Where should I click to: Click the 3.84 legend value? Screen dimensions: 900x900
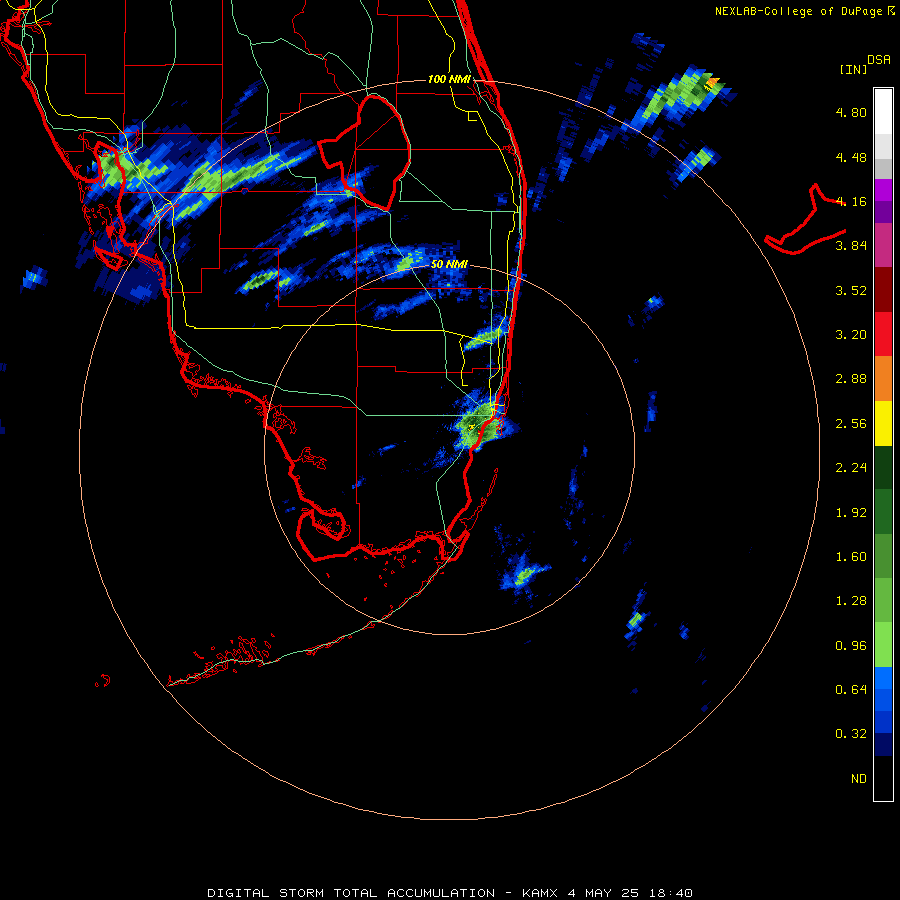pyautogui.click(x=851, y=246)
